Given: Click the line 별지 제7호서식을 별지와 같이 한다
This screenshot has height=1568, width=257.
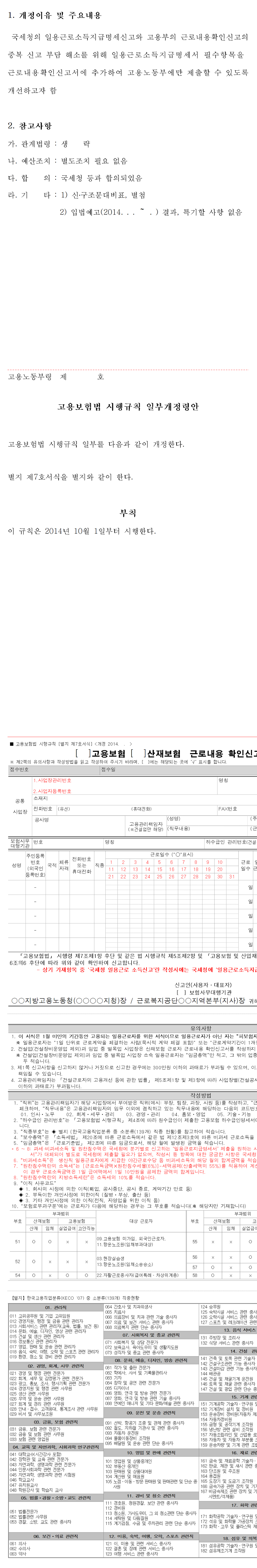Looking at the screenshot, I should click(x=70, y=477).
